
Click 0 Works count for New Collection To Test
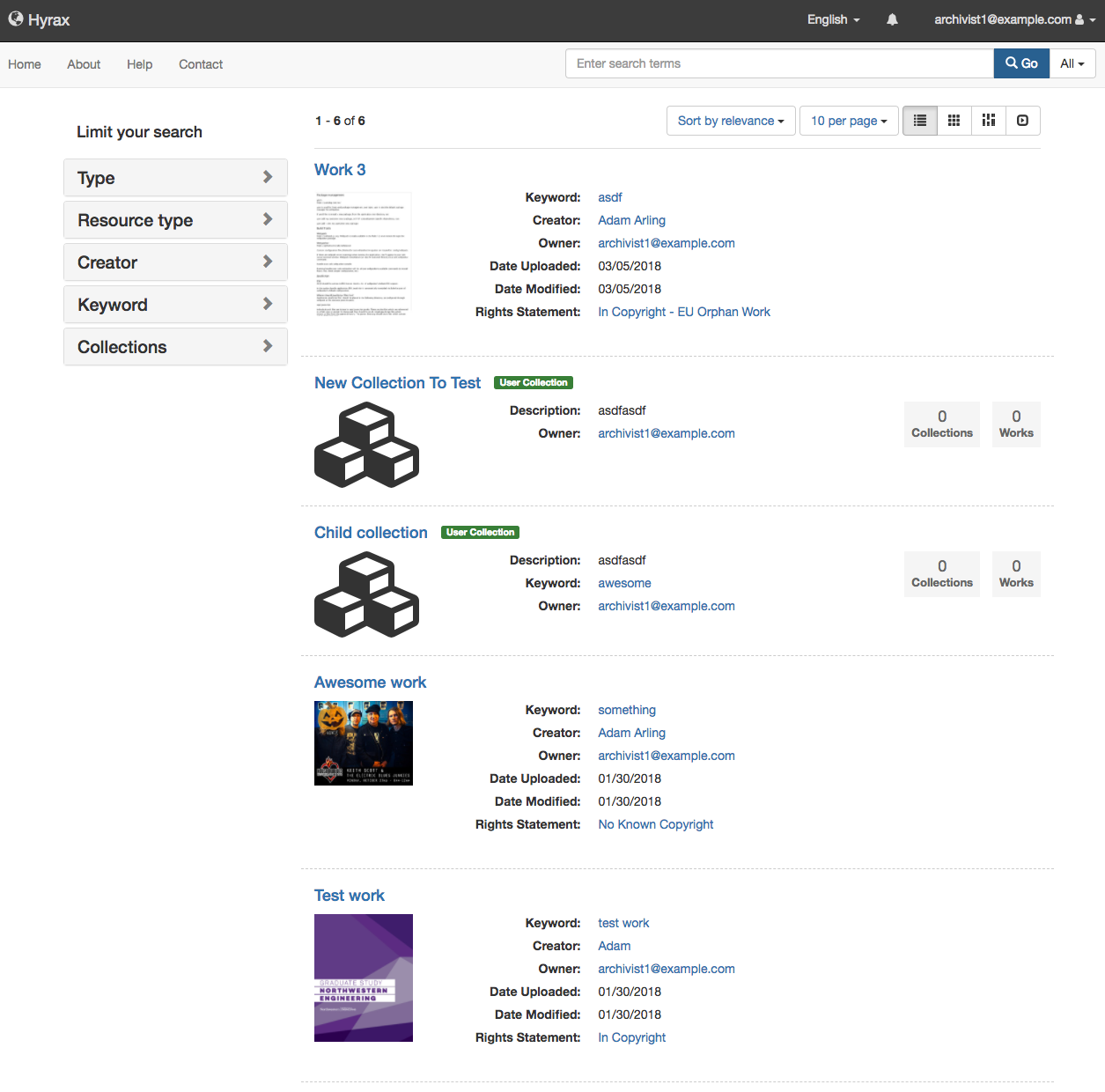1016,424
